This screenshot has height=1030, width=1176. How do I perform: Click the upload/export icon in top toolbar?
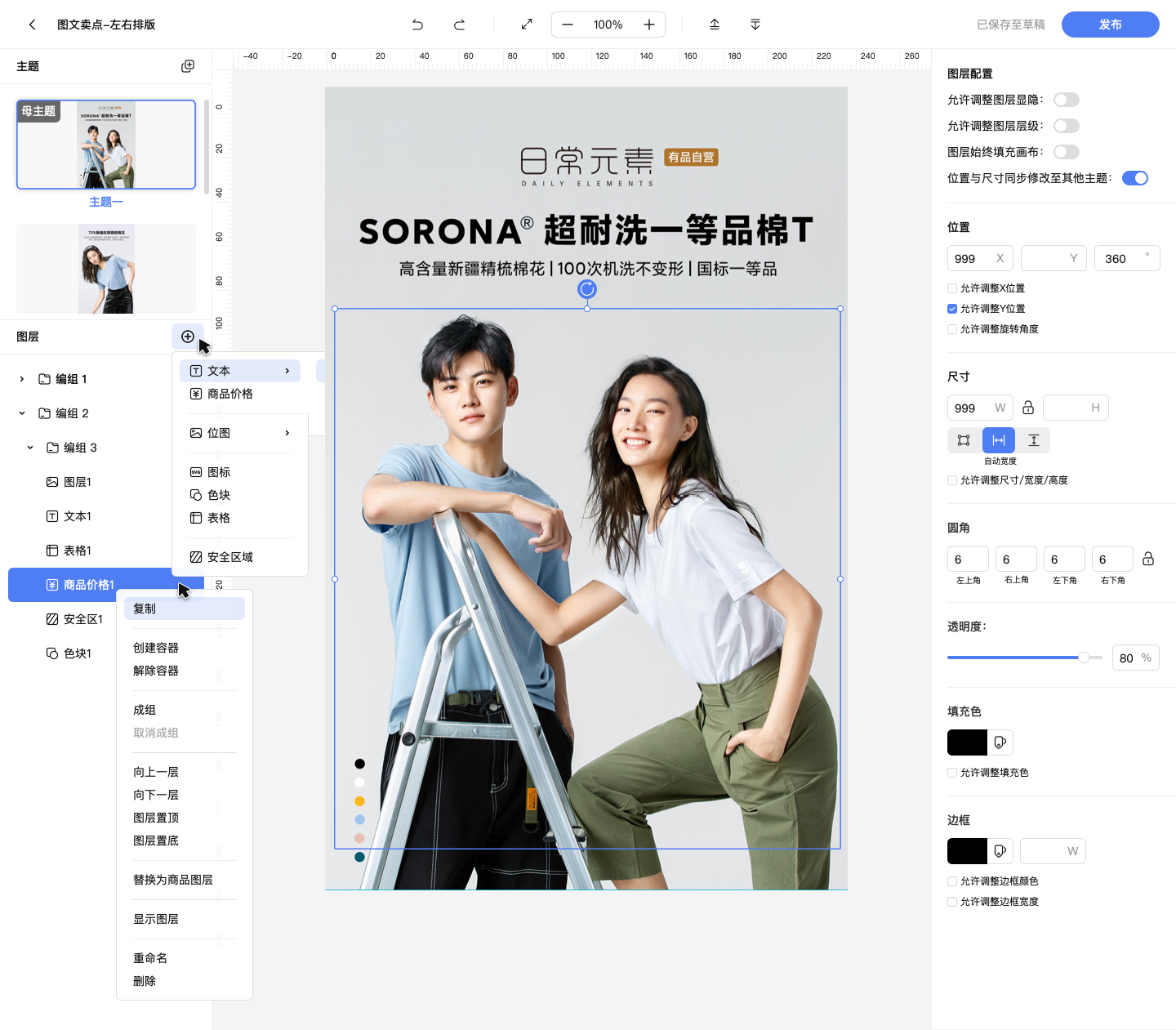[715, 25]
